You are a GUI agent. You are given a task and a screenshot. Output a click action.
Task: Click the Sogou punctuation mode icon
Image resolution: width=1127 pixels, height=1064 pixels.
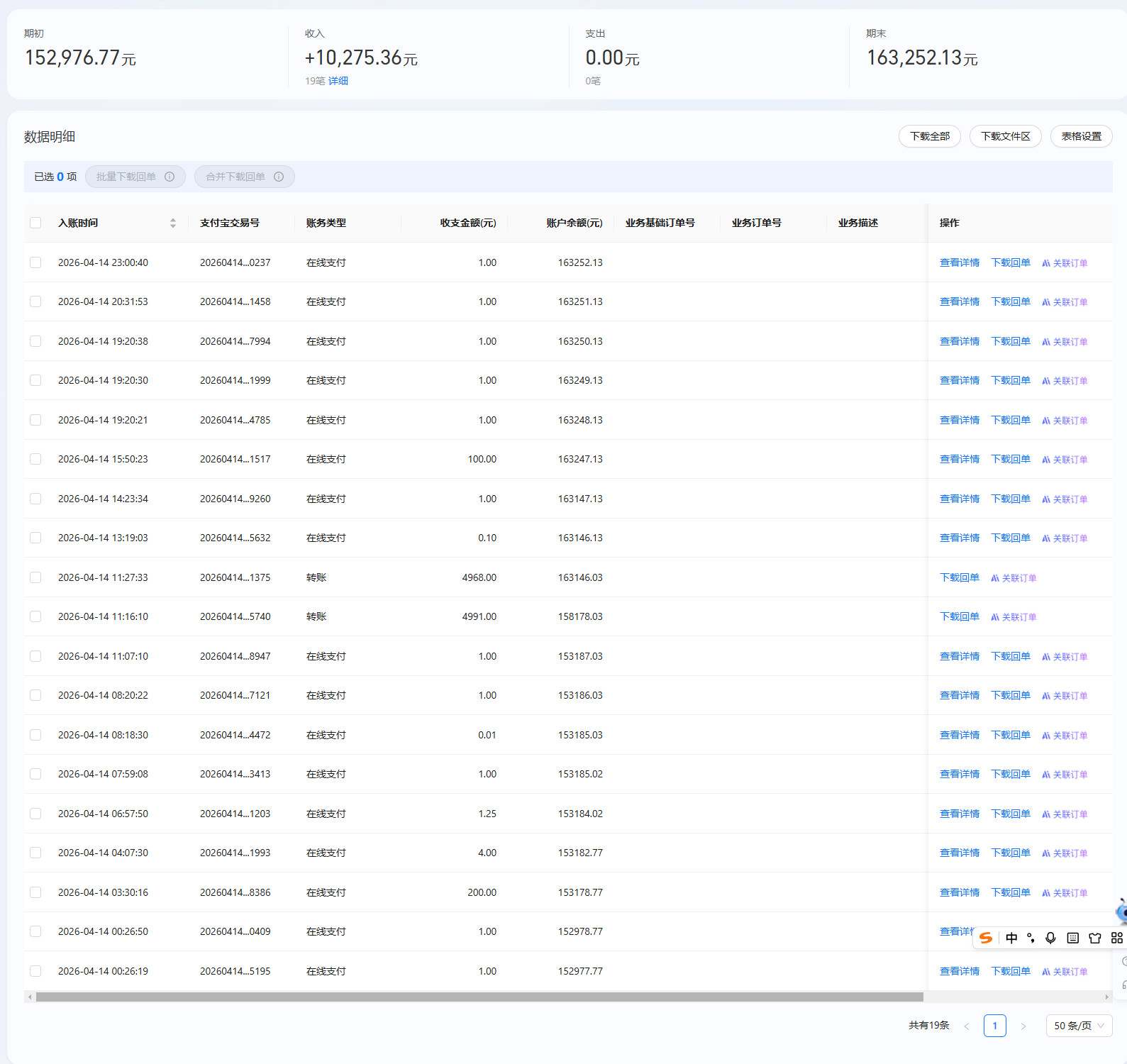click(x=1031, y=938)
